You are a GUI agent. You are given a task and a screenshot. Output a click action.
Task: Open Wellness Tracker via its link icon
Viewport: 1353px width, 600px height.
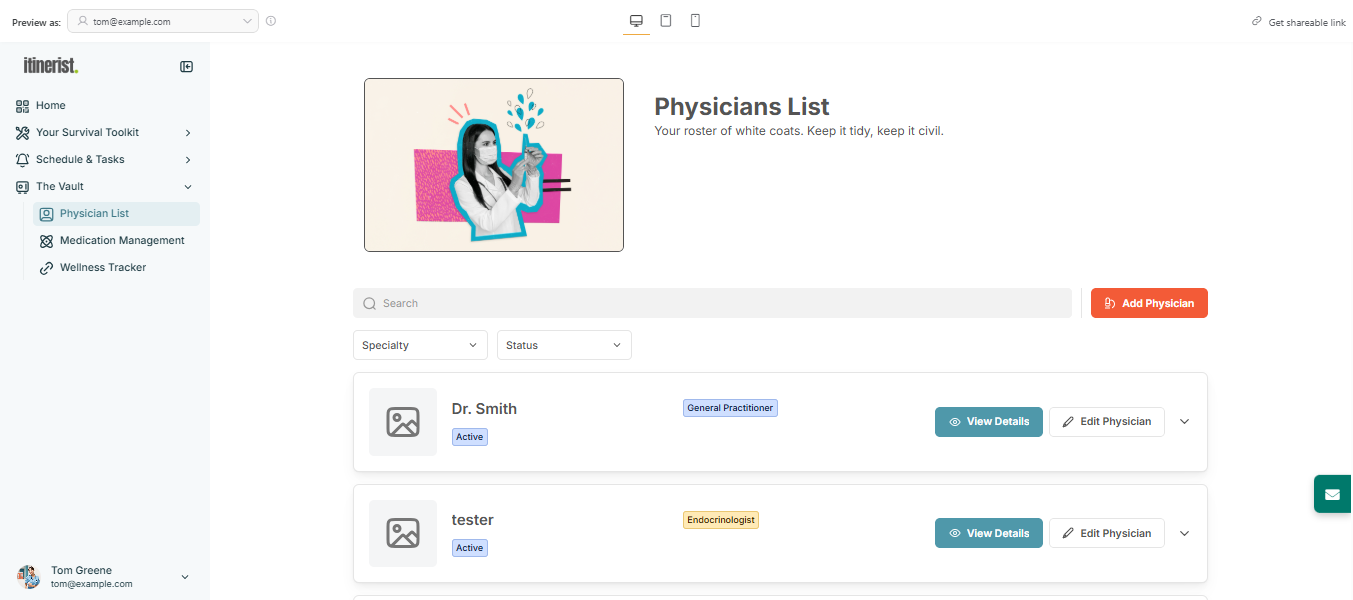click(x=46, y=267)
